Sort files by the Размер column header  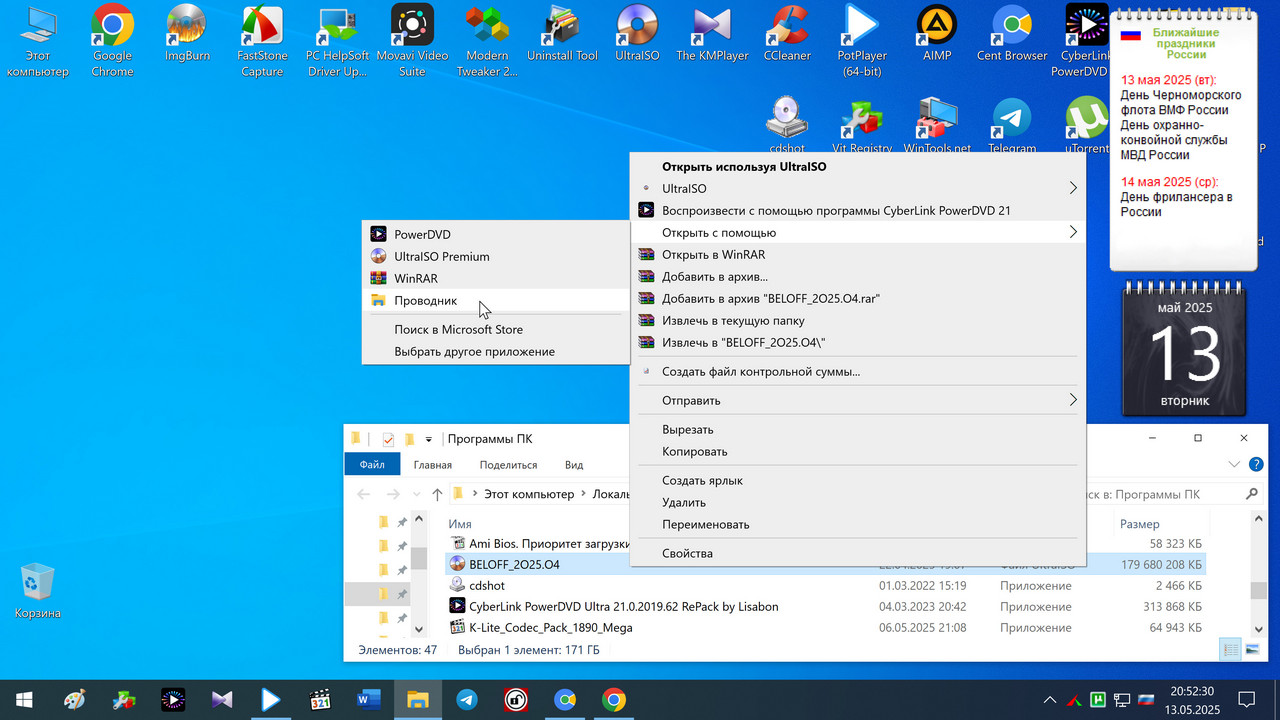click(1140, 524)
